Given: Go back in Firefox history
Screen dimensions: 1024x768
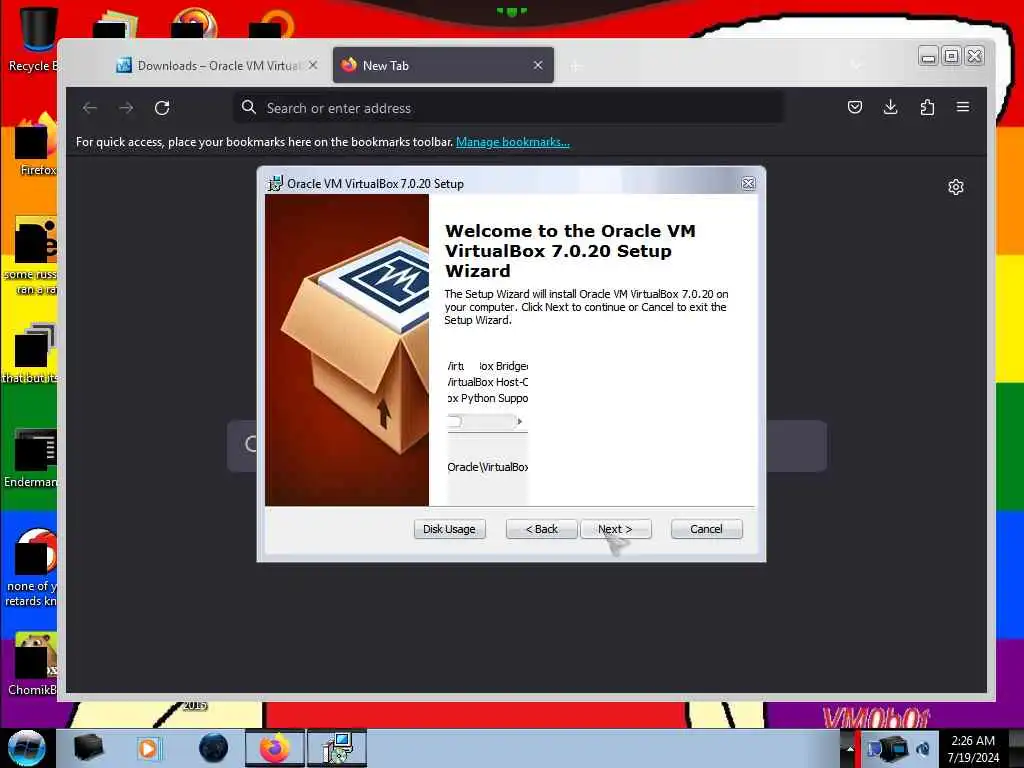Looking at the screenshot, I should click(x=89, y=108).
